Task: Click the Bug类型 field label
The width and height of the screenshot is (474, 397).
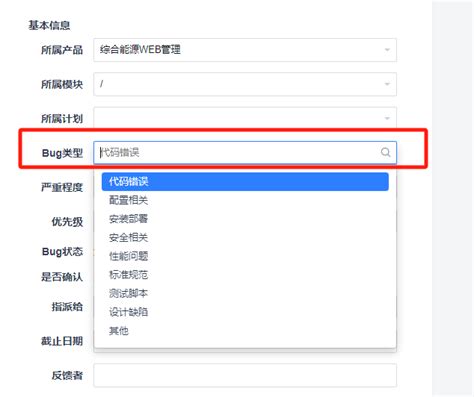Action: (x=62, y=153)
